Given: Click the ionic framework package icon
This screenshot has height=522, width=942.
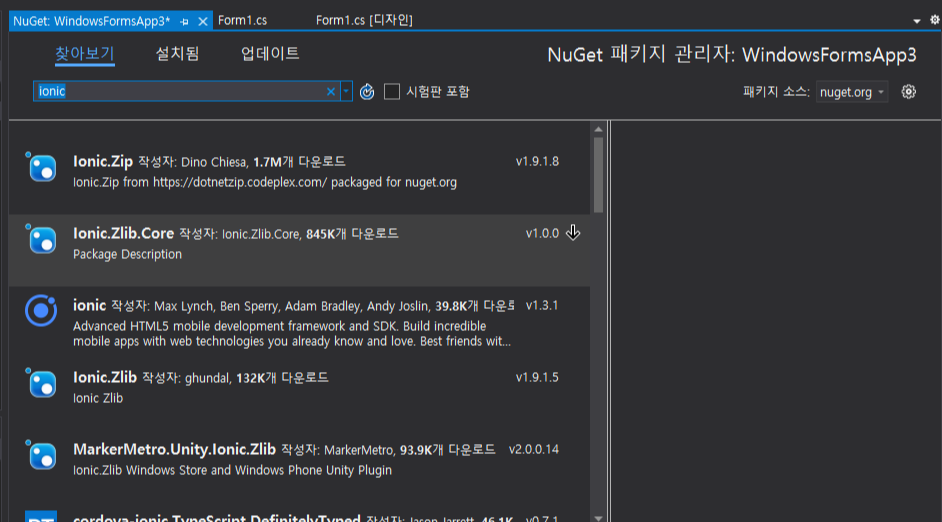Looking at the screenshot, I should point(41,311).
